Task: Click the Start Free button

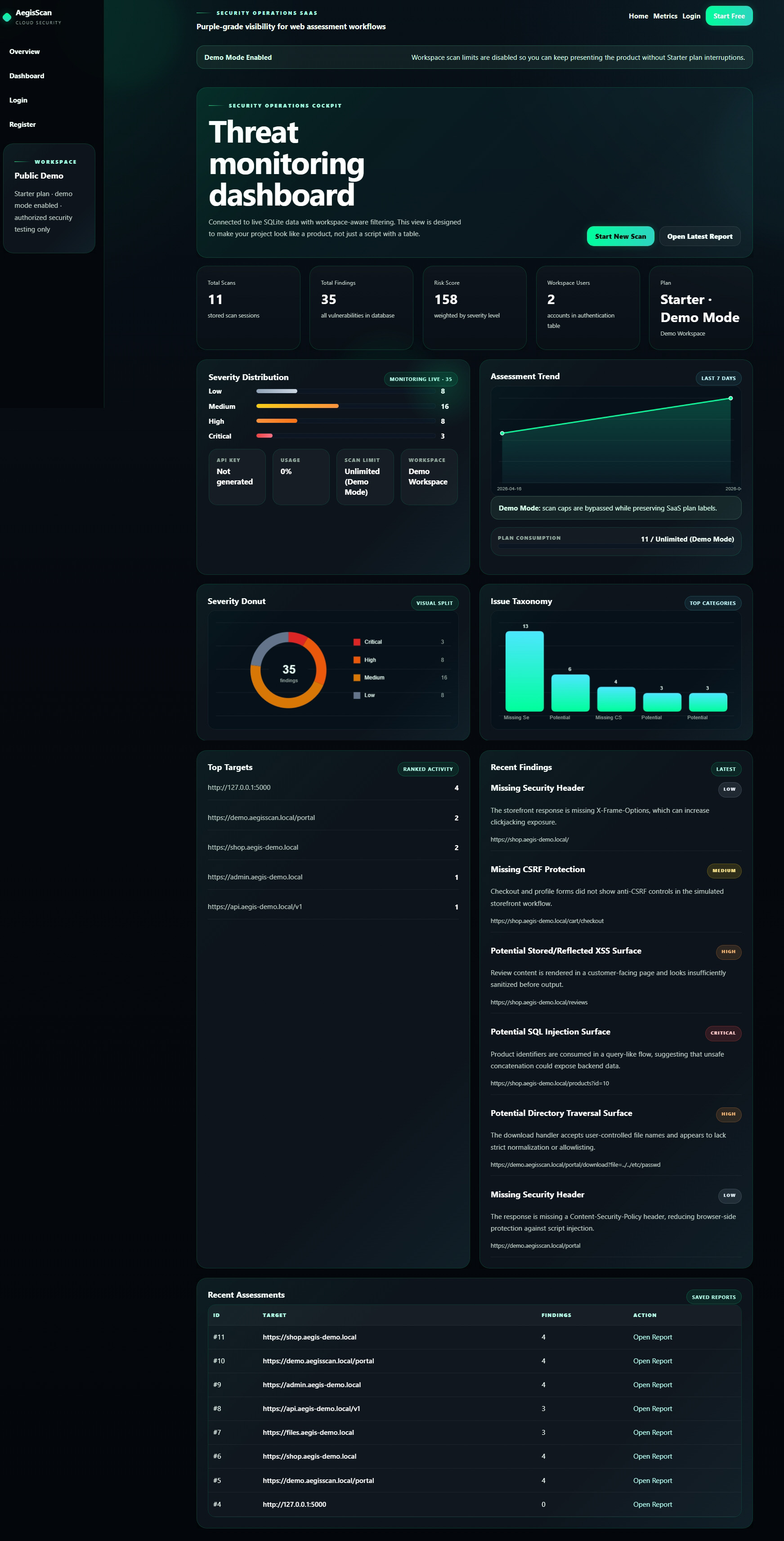Action: click(729, 16)
